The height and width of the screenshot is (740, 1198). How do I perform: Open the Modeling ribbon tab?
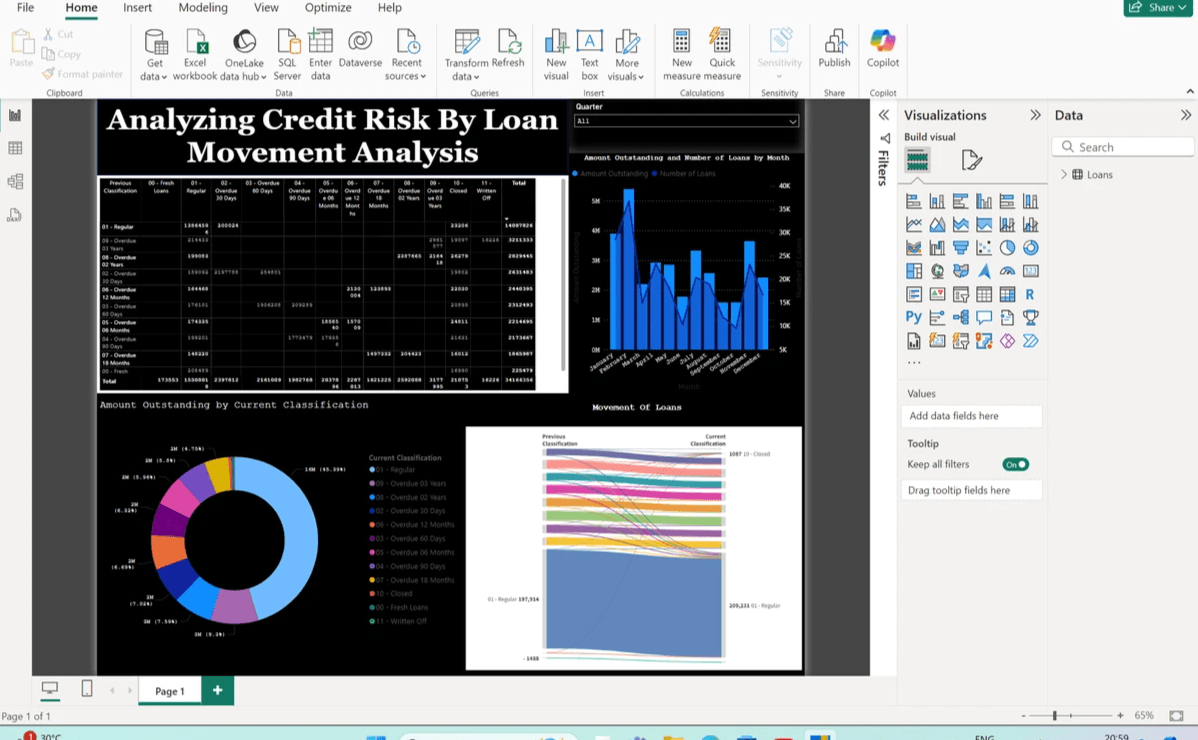tap(203, 8)
